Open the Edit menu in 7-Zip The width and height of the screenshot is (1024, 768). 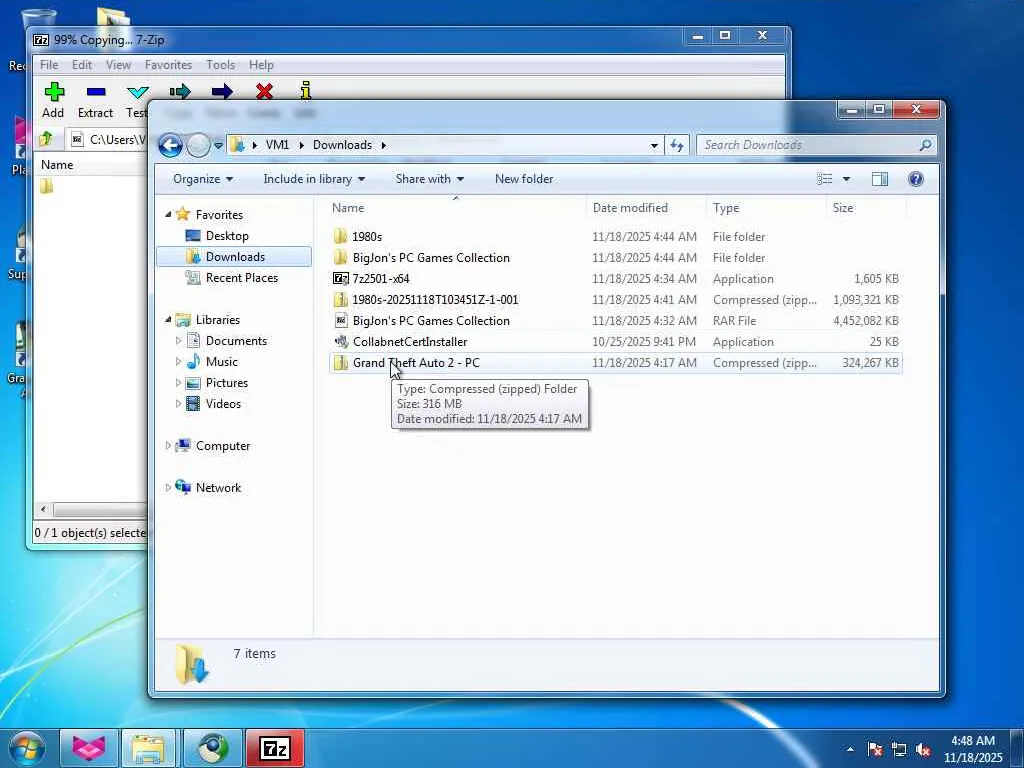tap(82, 65)
